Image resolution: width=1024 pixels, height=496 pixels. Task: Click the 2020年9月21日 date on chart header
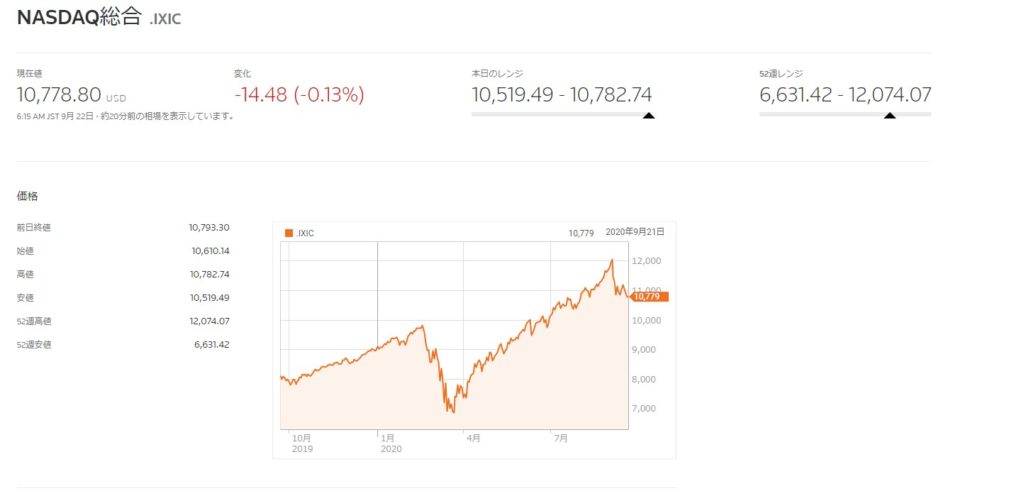(x=635, y=232)
